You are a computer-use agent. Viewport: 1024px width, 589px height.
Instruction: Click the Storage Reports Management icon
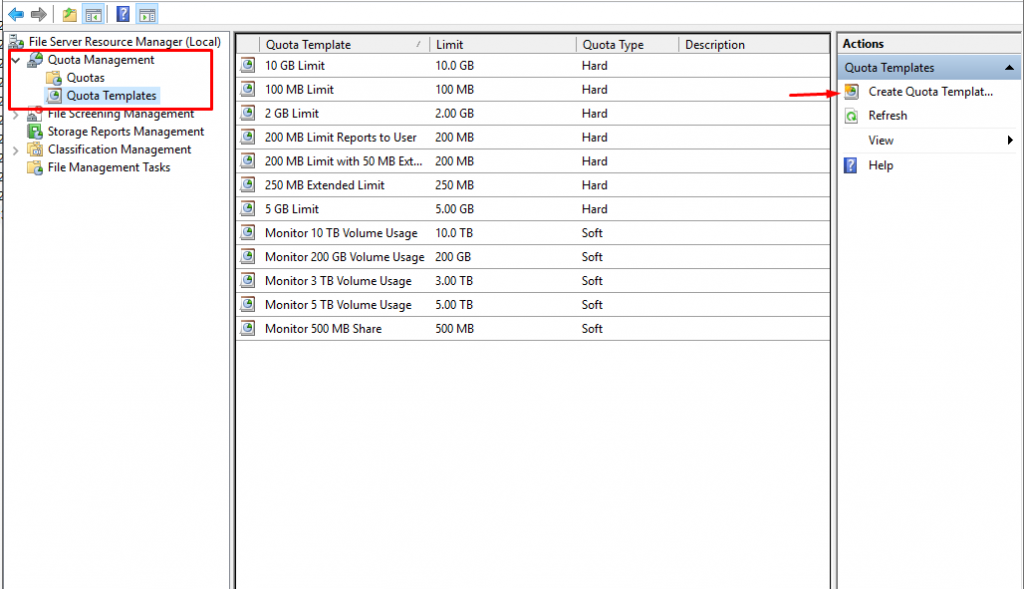coord(37,132)
